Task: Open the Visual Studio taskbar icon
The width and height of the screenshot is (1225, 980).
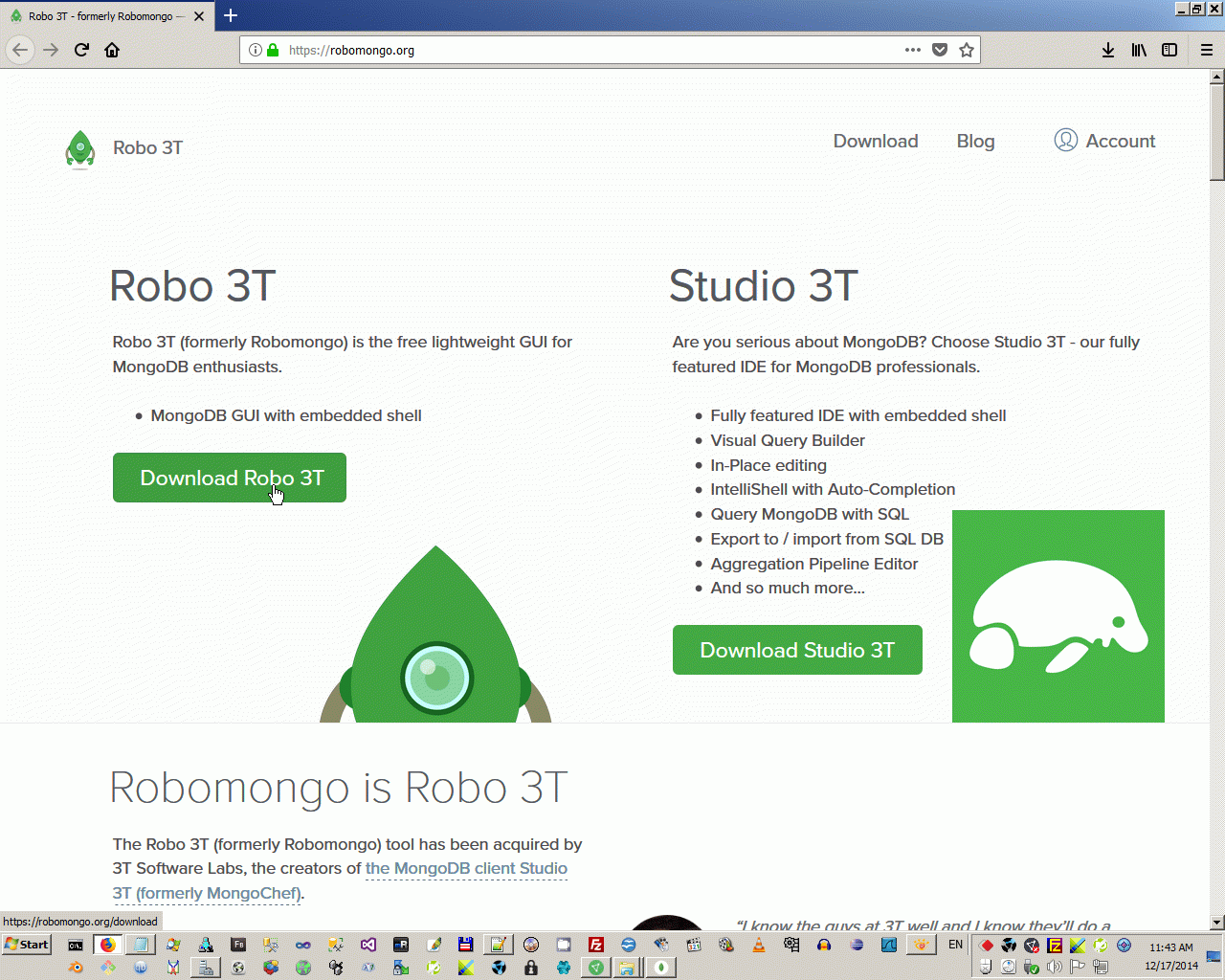Action: (x=368, y=945)
